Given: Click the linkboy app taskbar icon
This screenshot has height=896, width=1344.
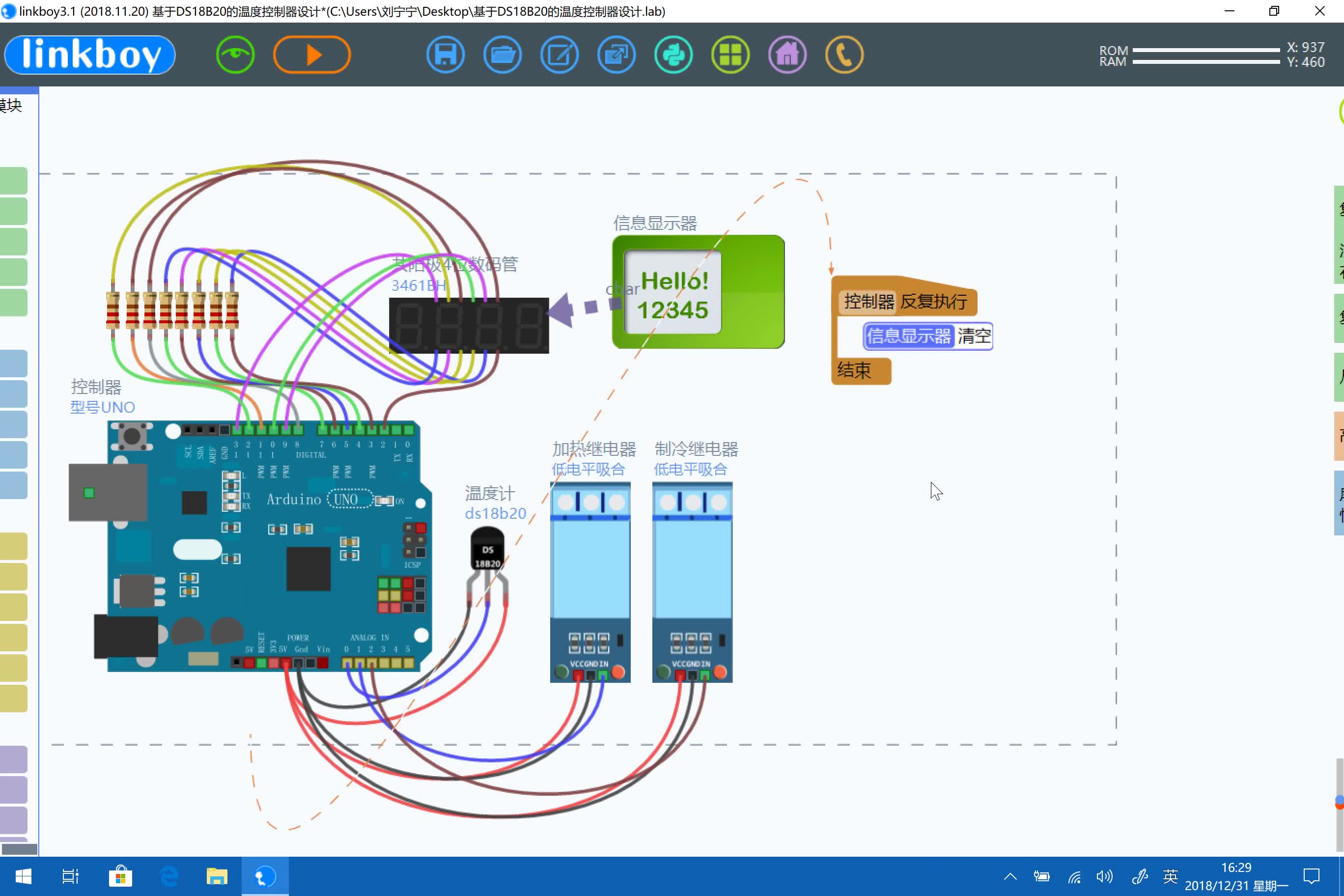Looking at the screenshot, I should click(265, 876).
